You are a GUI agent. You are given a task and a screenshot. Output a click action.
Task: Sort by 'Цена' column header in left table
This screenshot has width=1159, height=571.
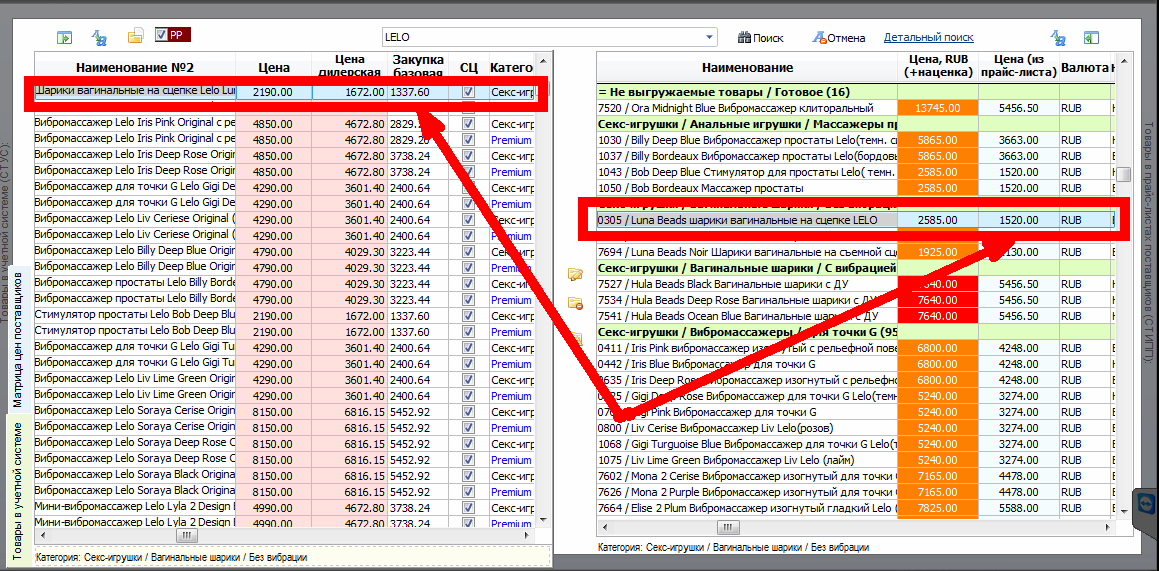pyautogui.click(x=273, y=67)
